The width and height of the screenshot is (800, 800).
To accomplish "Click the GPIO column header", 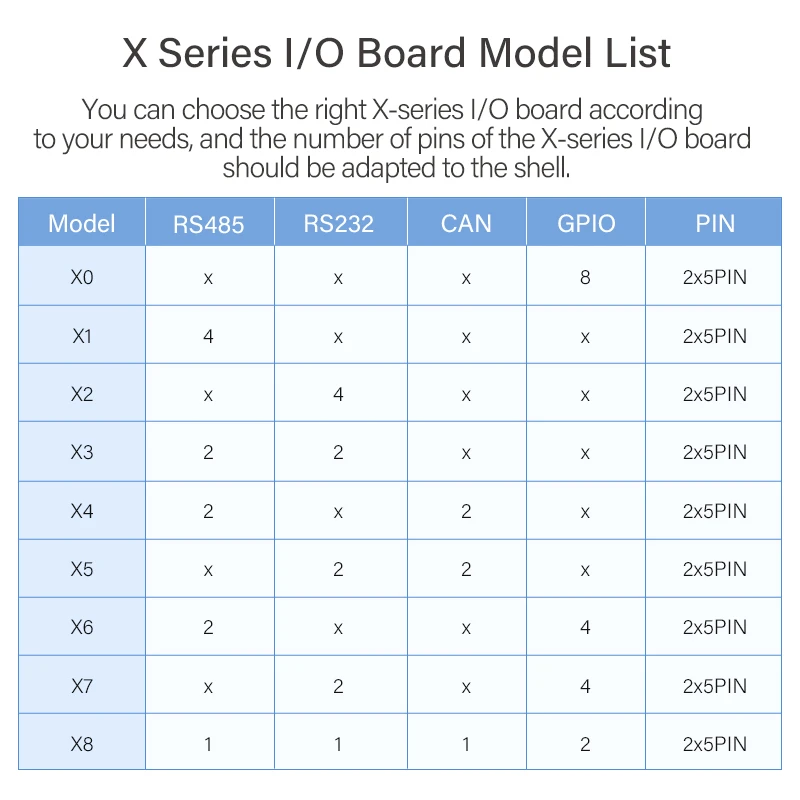I will tap(586, 223).
